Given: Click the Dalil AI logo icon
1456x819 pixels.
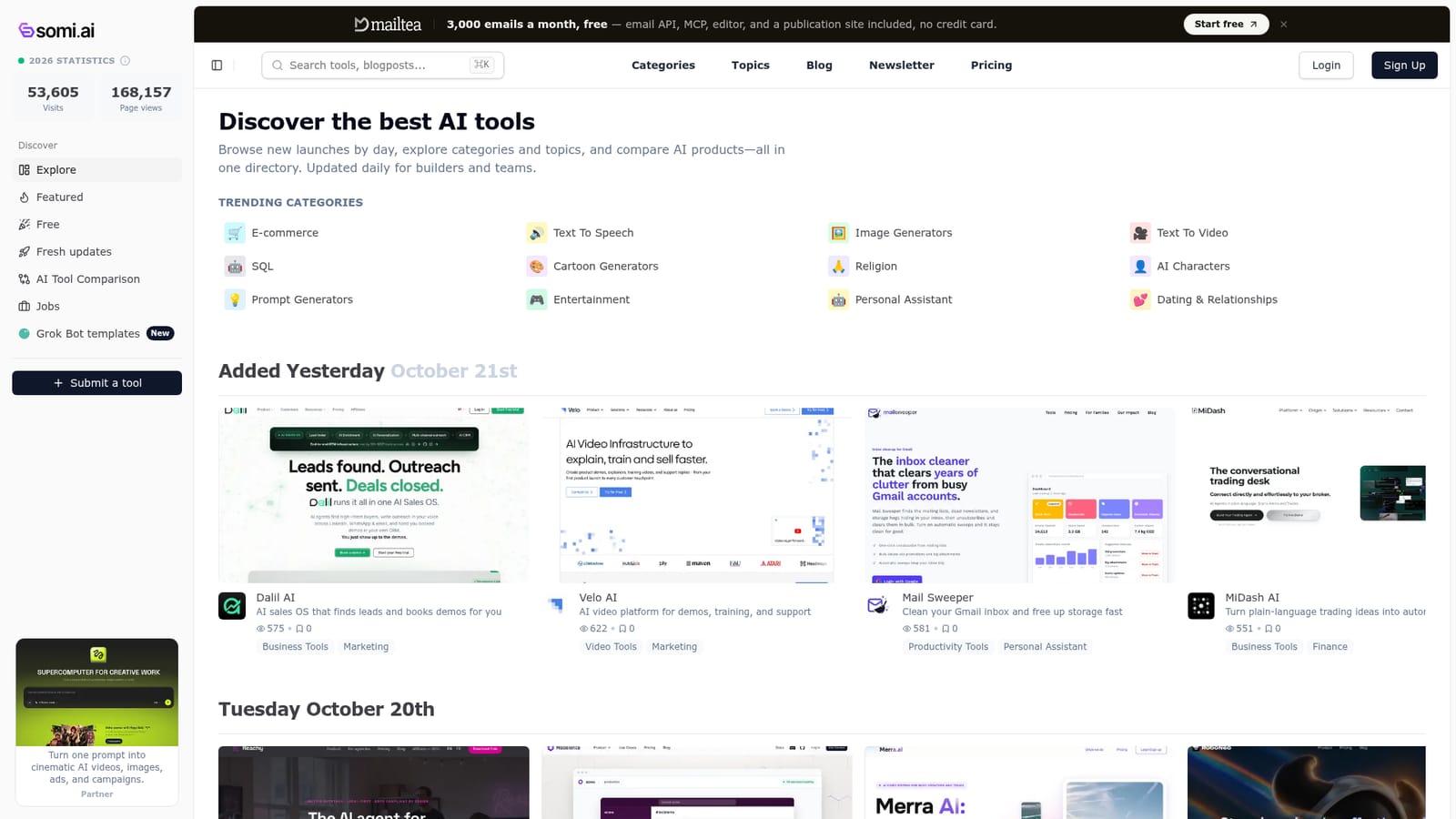Looking at the screenshot, I should (x=232, y=606).
